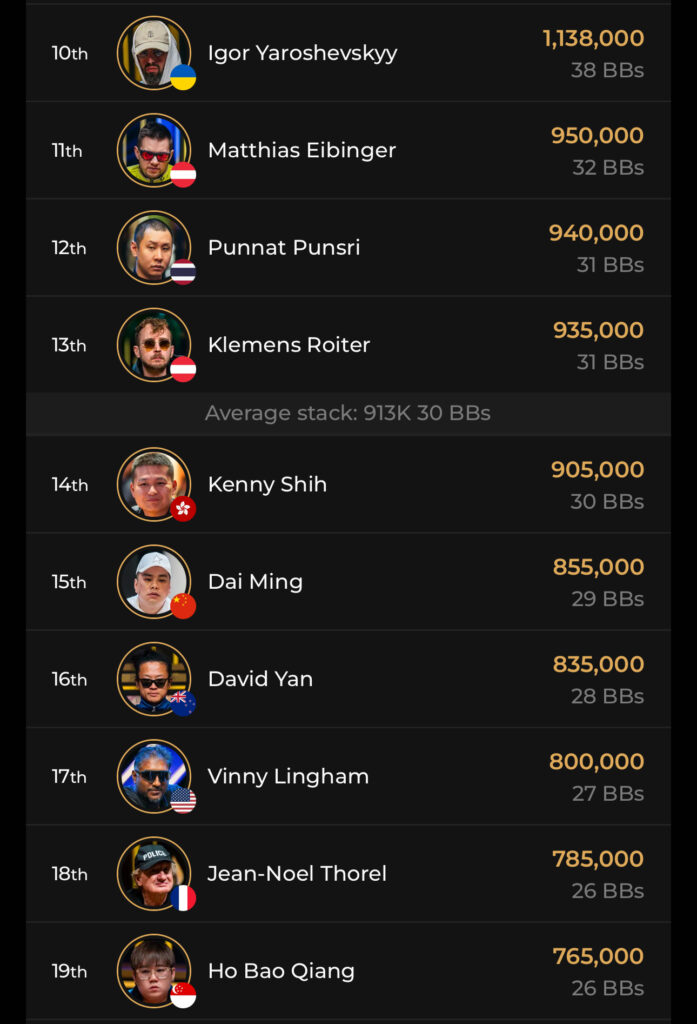Click David Yan's New Zealand flag icon
This screenshot has width=697, height=1024.
(x=183, y=703)
